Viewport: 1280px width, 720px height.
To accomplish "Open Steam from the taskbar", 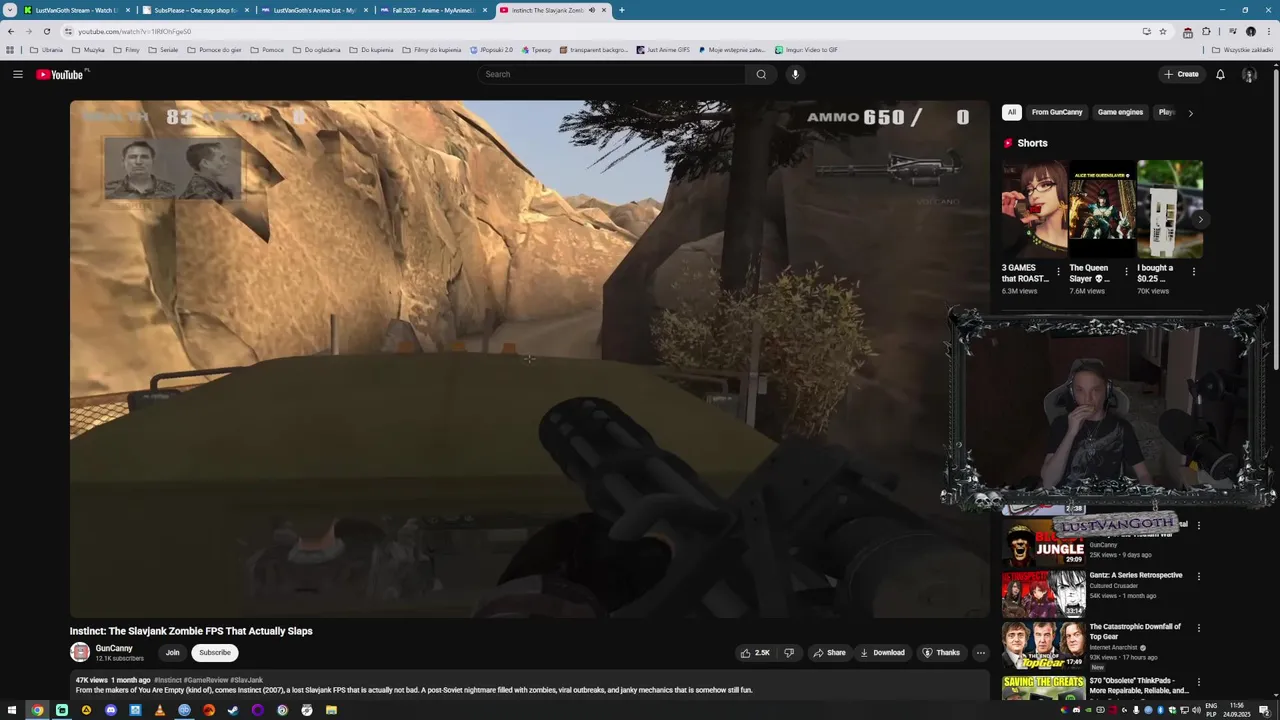I will (x=233, y=710).
